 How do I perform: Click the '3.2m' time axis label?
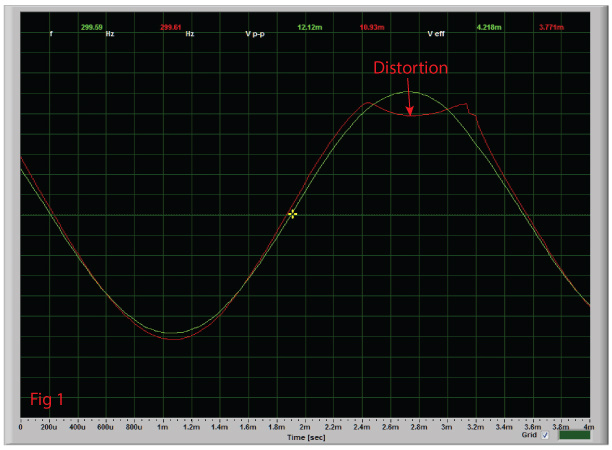pos(475,427)
